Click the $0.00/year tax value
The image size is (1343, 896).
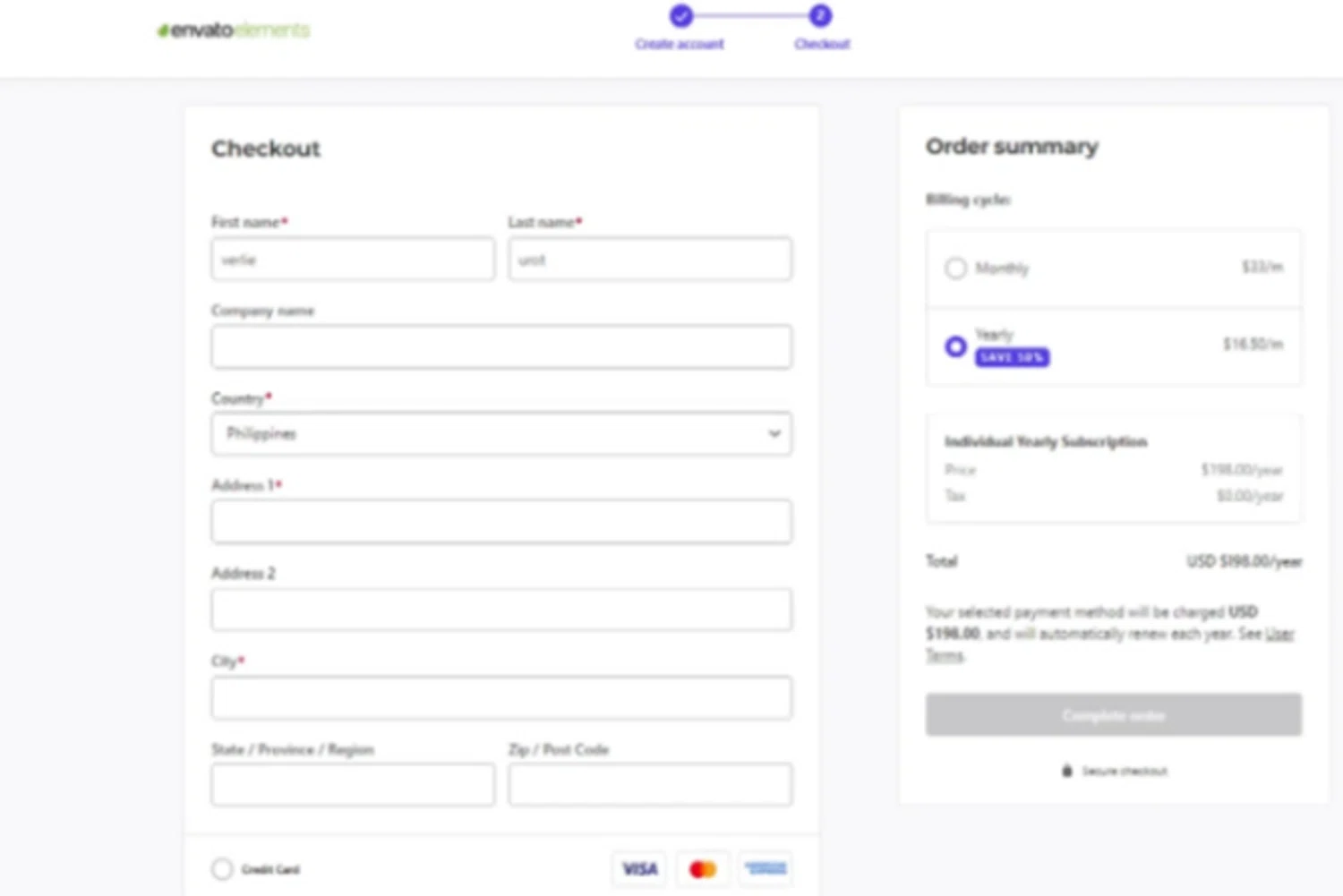tap(1250, 495)
